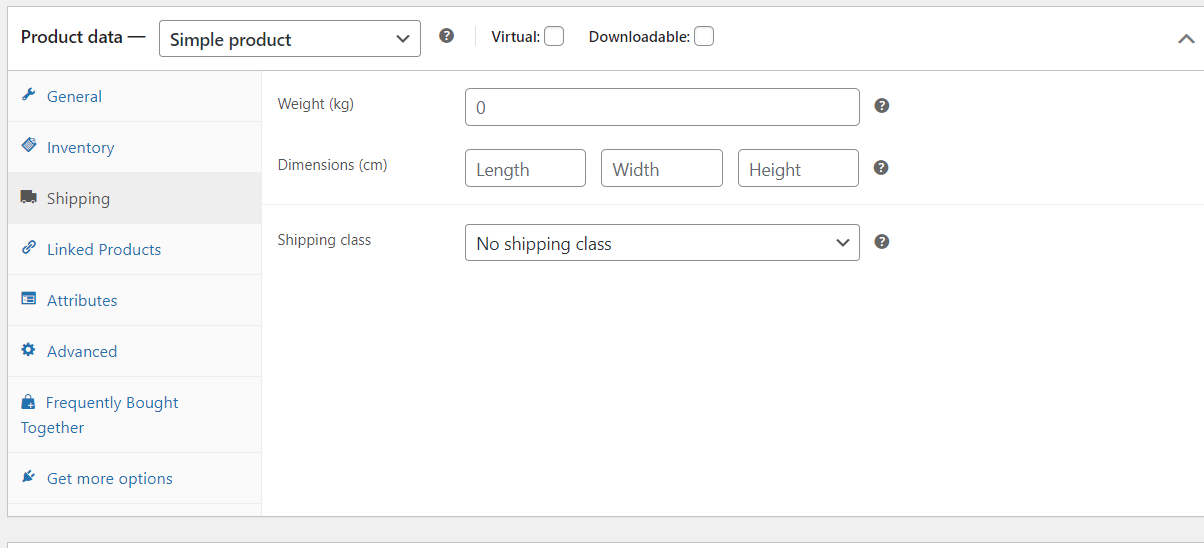
Task: Click the Frequently Bought Together bag icon
Action: point(28,402)
